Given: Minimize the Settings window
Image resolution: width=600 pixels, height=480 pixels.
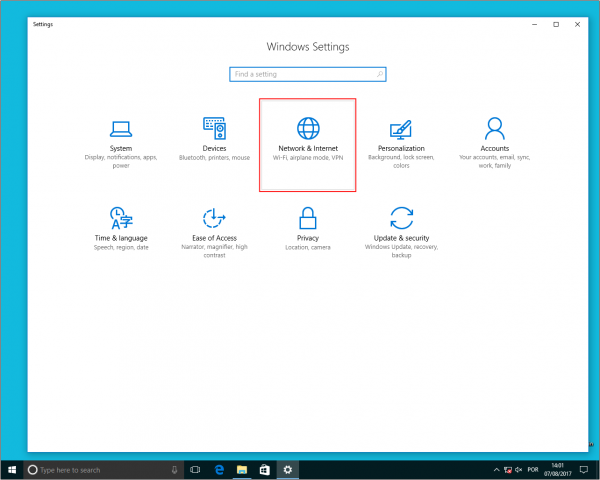Looking at the screenshot, I should [535, 24].
